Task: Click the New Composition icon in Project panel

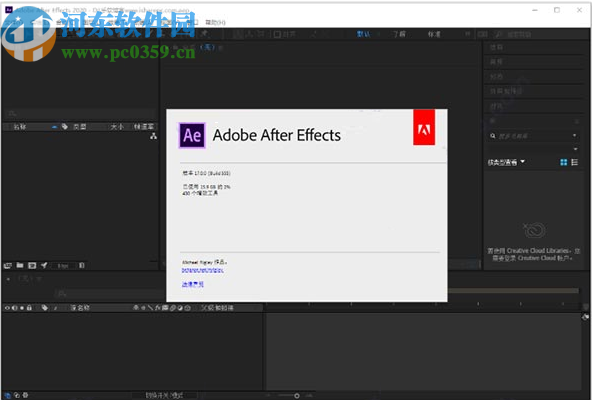Action: coord(32,266)
